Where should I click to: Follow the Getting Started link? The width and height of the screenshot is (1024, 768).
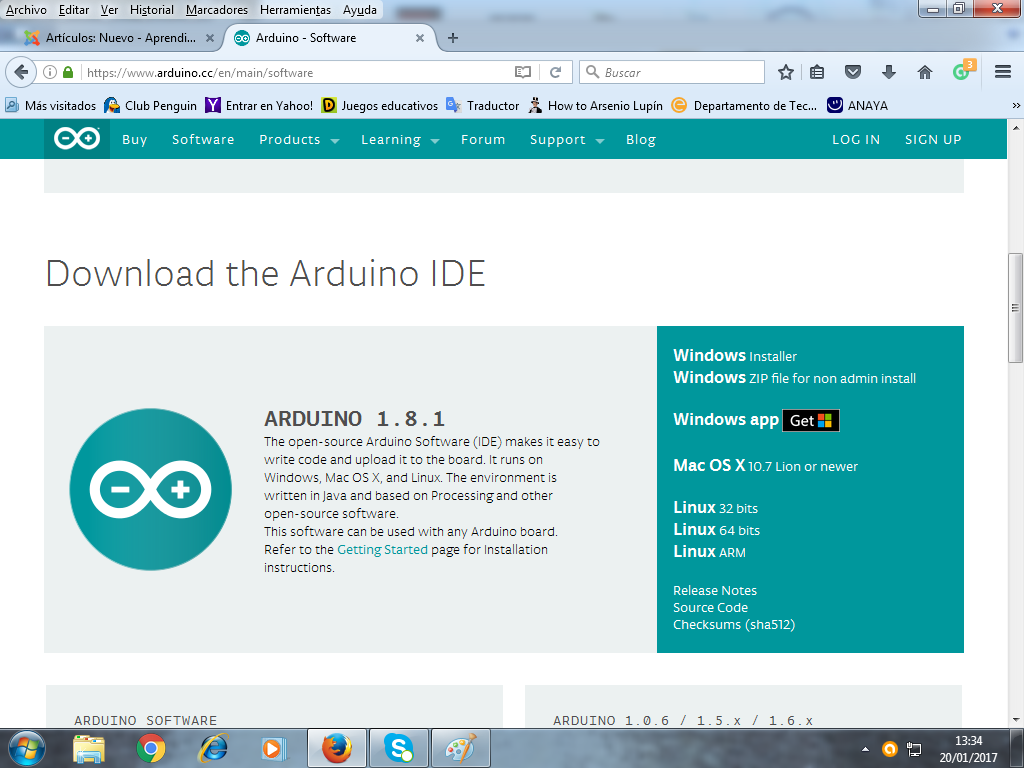coord(382,549)
